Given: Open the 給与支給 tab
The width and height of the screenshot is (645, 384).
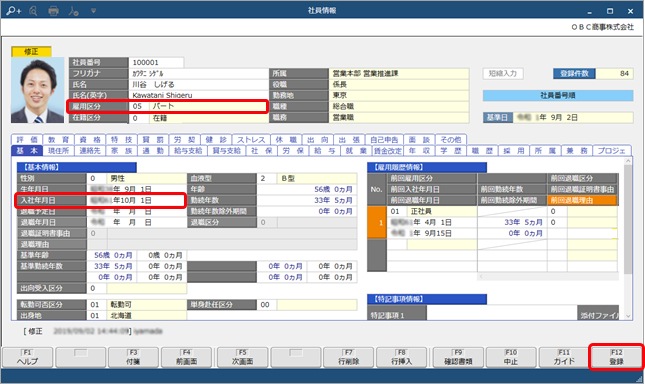Looking at the screenshot, I should pos(188,151).
